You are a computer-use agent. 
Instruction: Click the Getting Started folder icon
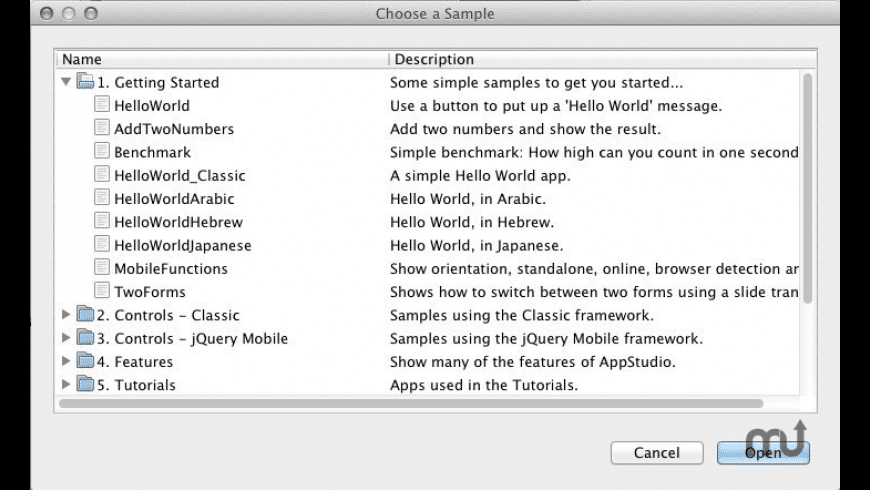pos(85,82)
